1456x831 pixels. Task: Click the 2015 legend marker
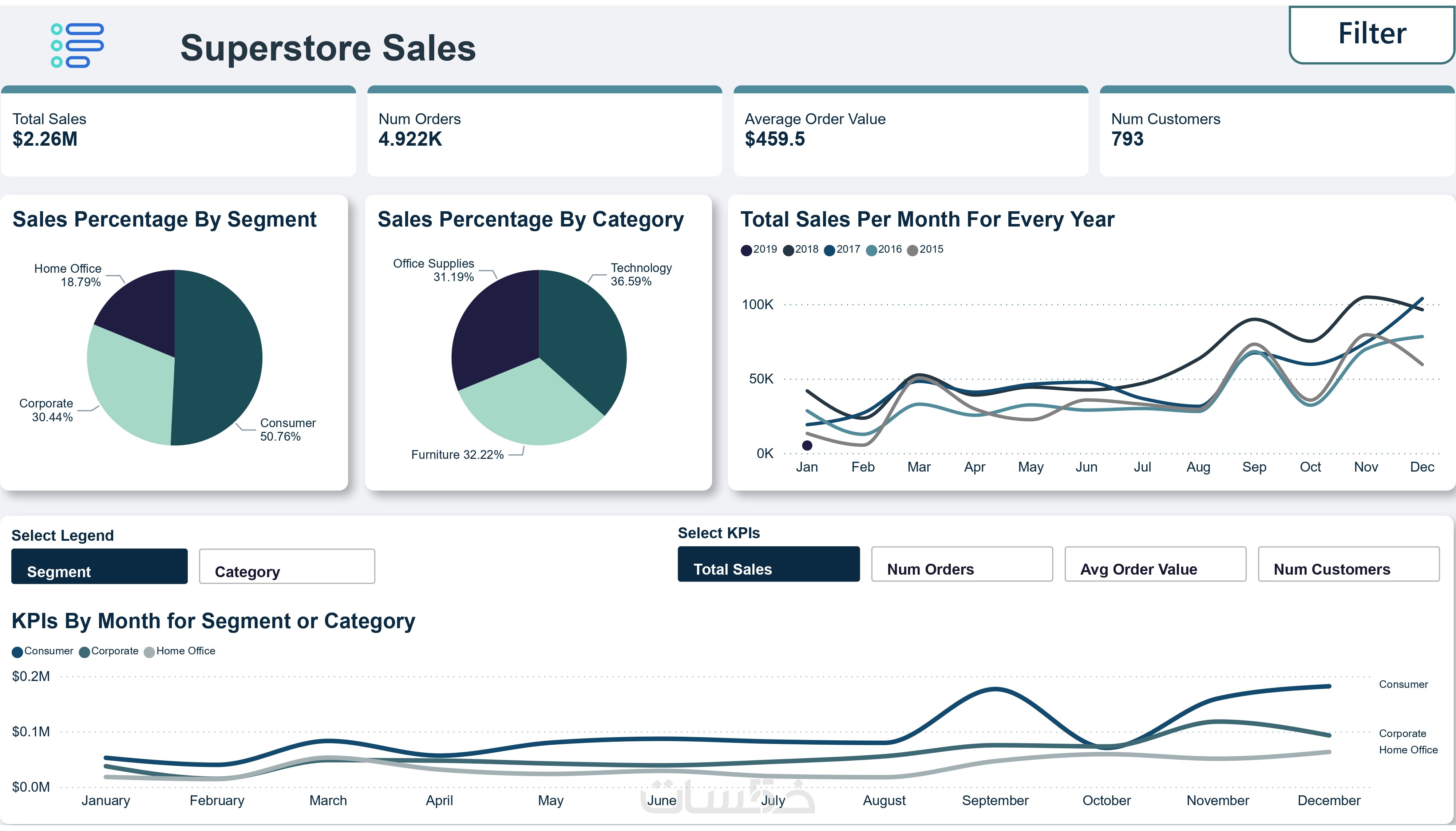pyautogui.click(x=913, y=250)
